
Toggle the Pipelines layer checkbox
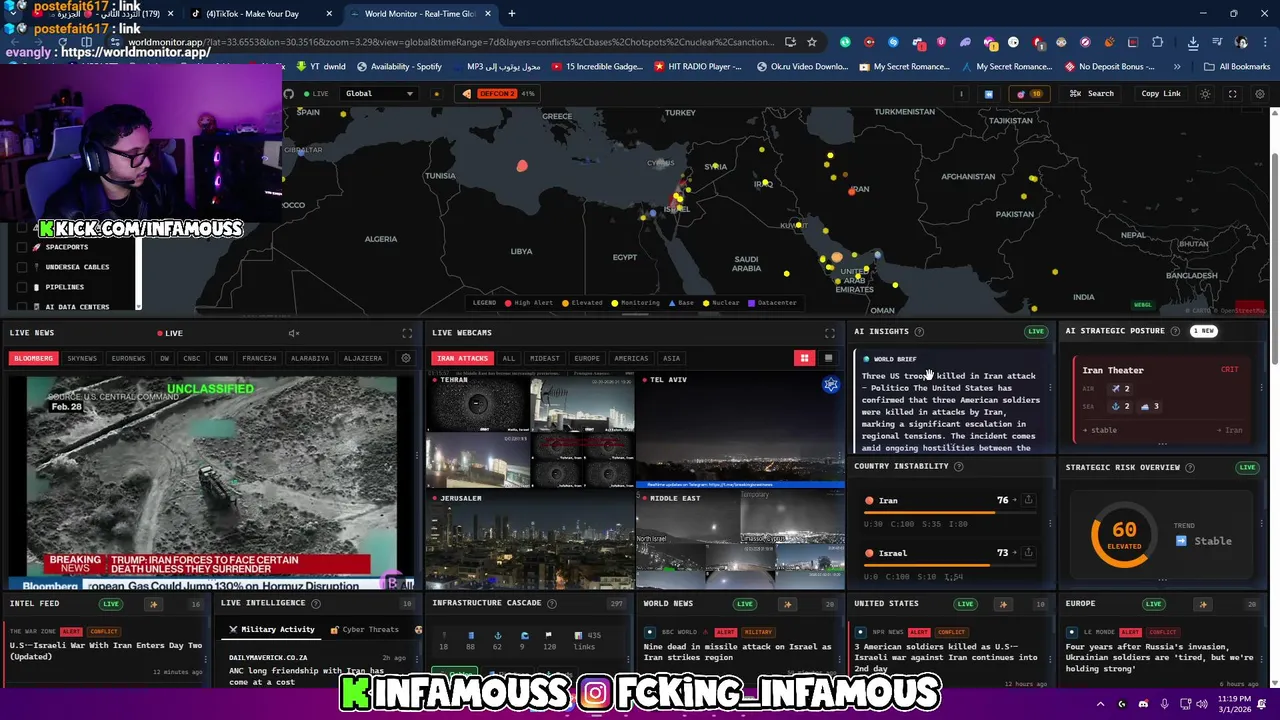click(22, 287)
